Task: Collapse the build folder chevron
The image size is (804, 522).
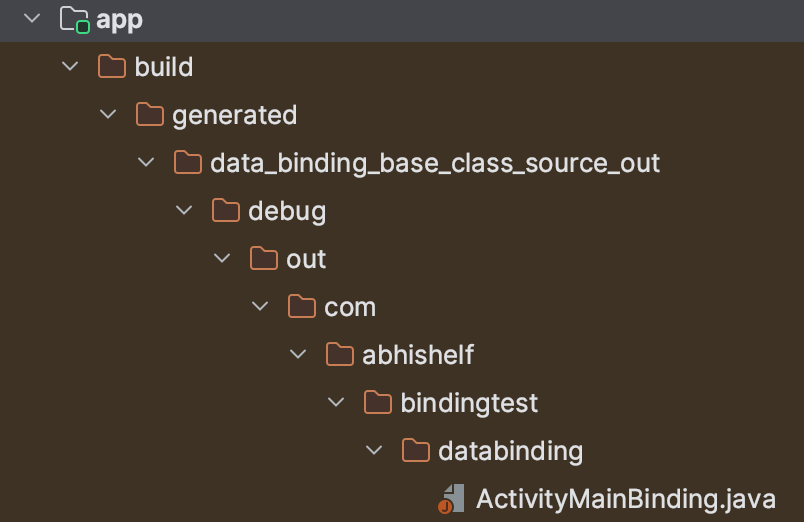Action: tap(70, 67)
